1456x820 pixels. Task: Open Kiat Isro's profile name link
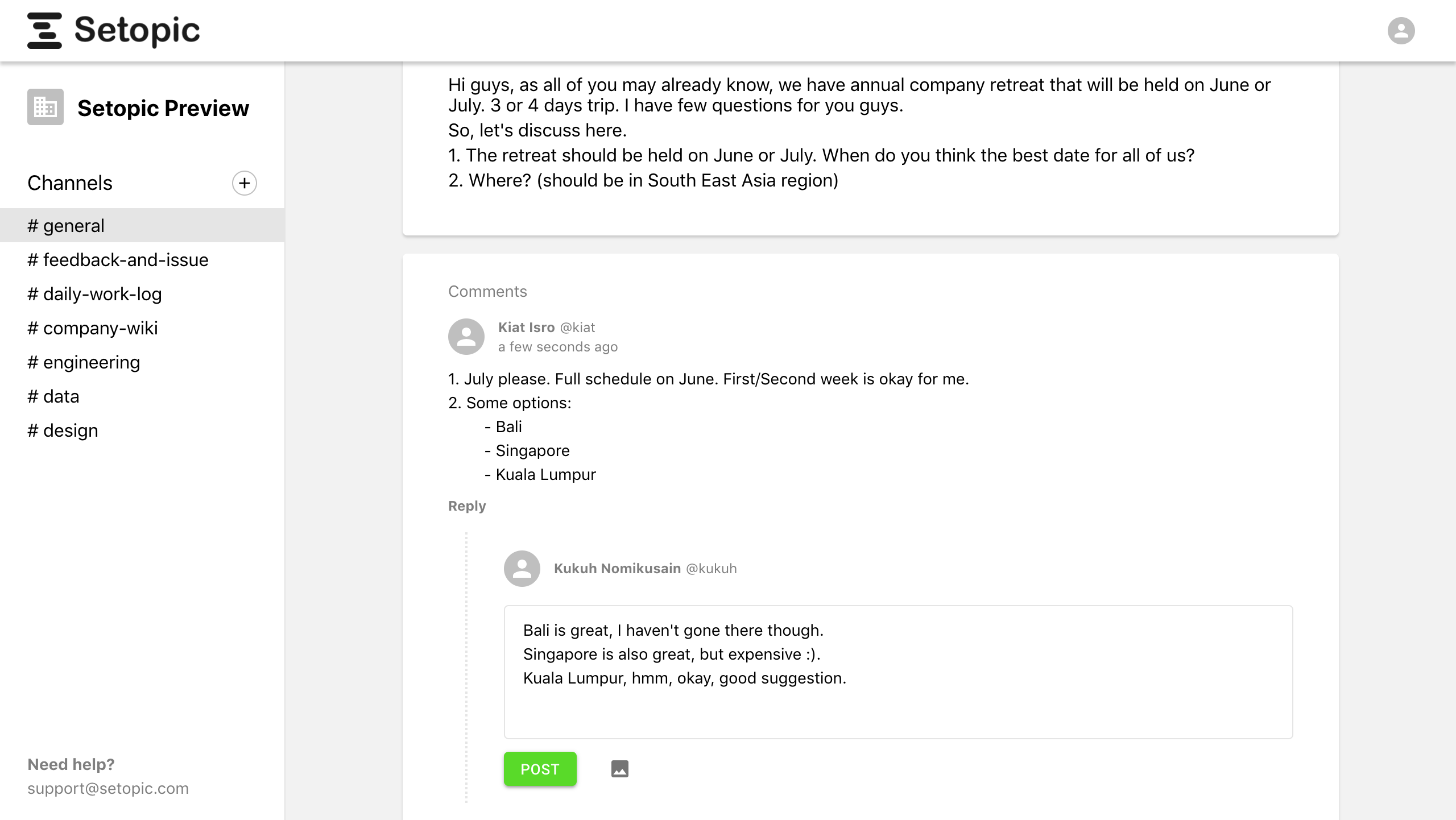point(526,328)
